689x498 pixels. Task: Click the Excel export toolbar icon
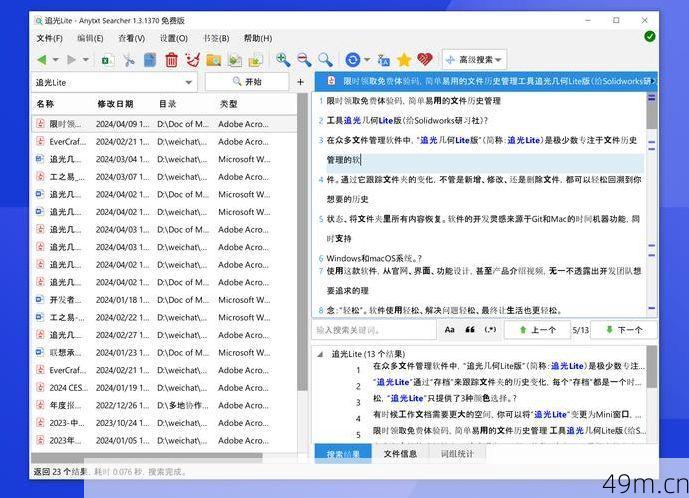[x=108, y=60]
